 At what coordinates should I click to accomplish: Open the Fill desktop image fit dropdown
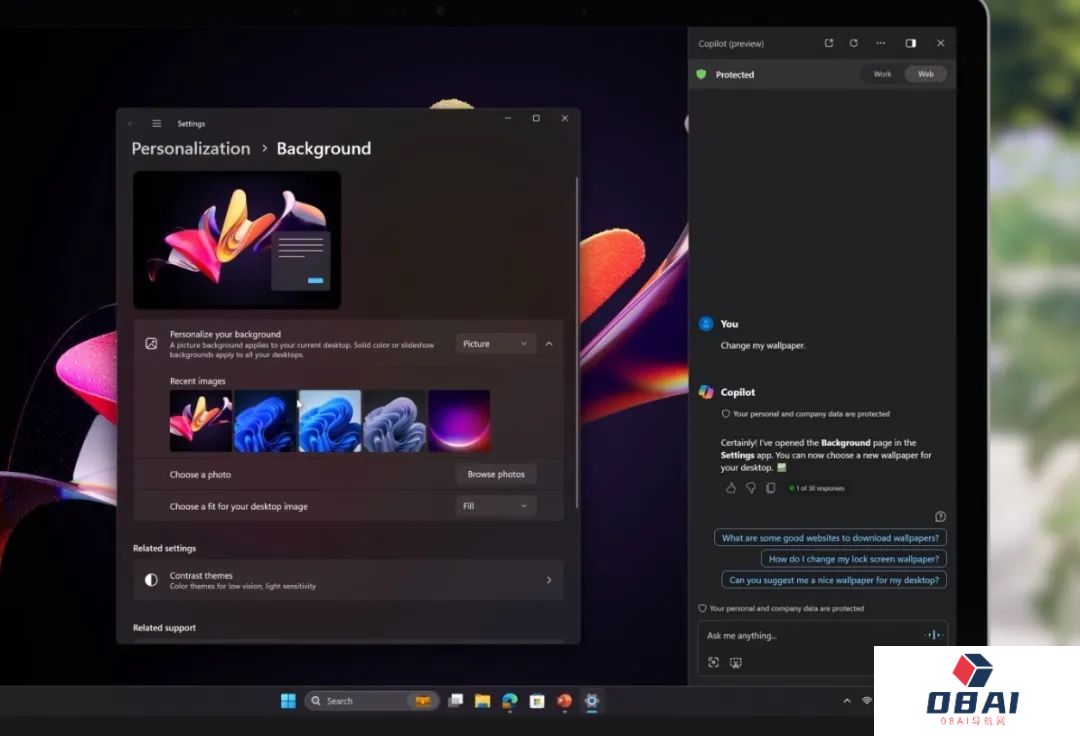tap(495, 506)
